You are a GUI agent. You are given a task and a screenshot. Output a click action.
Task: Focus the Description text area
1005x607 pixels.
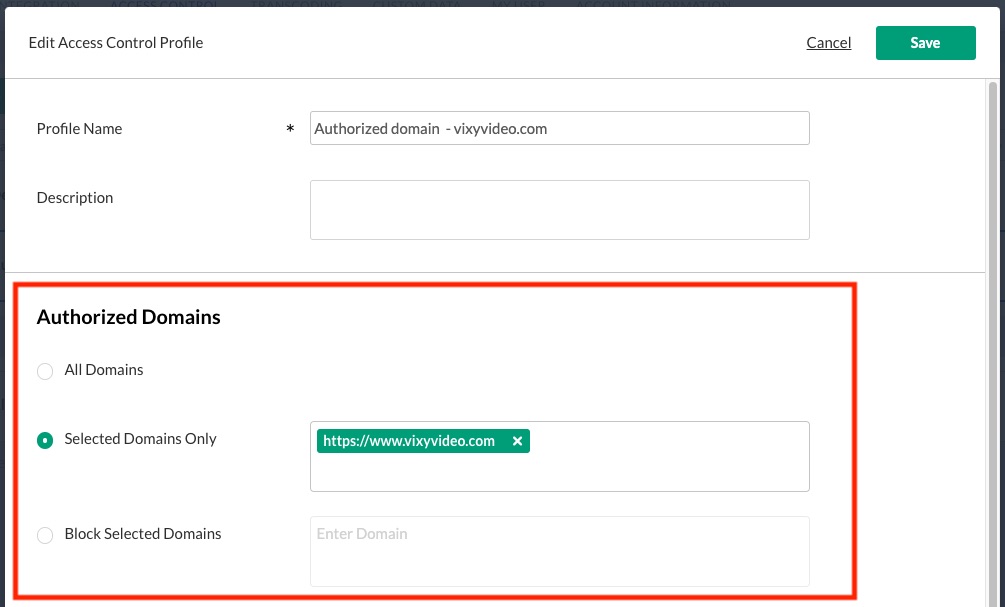point(560,210)
